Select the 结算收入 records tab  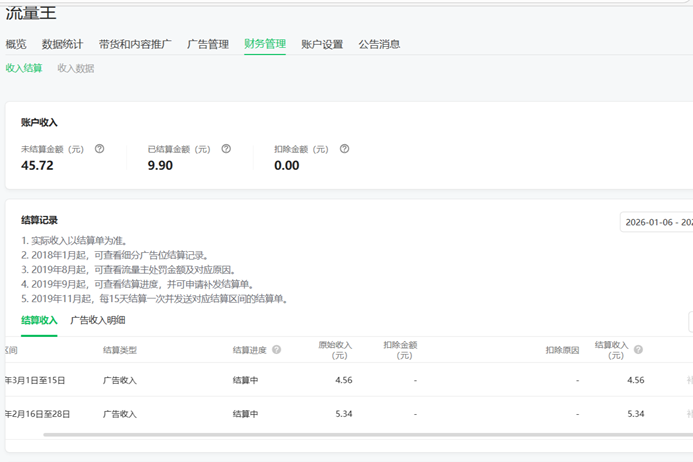point(39,320)
